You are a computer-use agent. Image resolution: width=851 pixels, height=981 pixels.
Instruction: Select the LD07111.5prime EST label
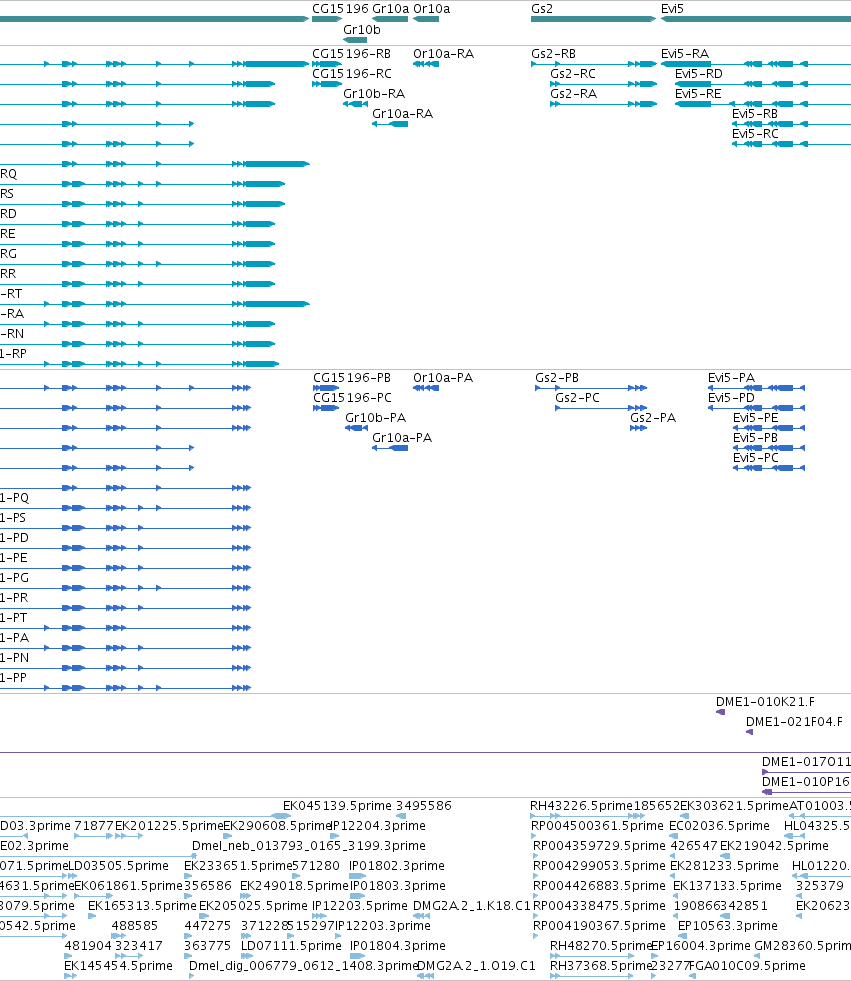pos(291,946)
